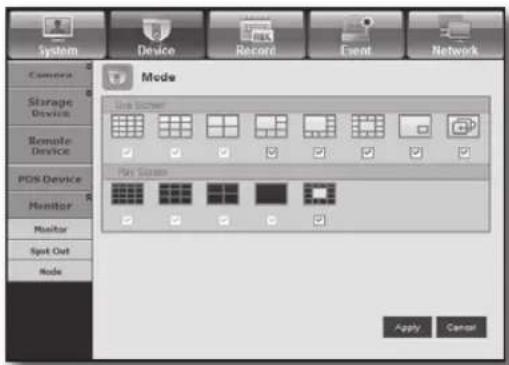Viewport: 509px width, 365px height.
Task: Select Storage Device in the sidebar
Action: point(50,107)
